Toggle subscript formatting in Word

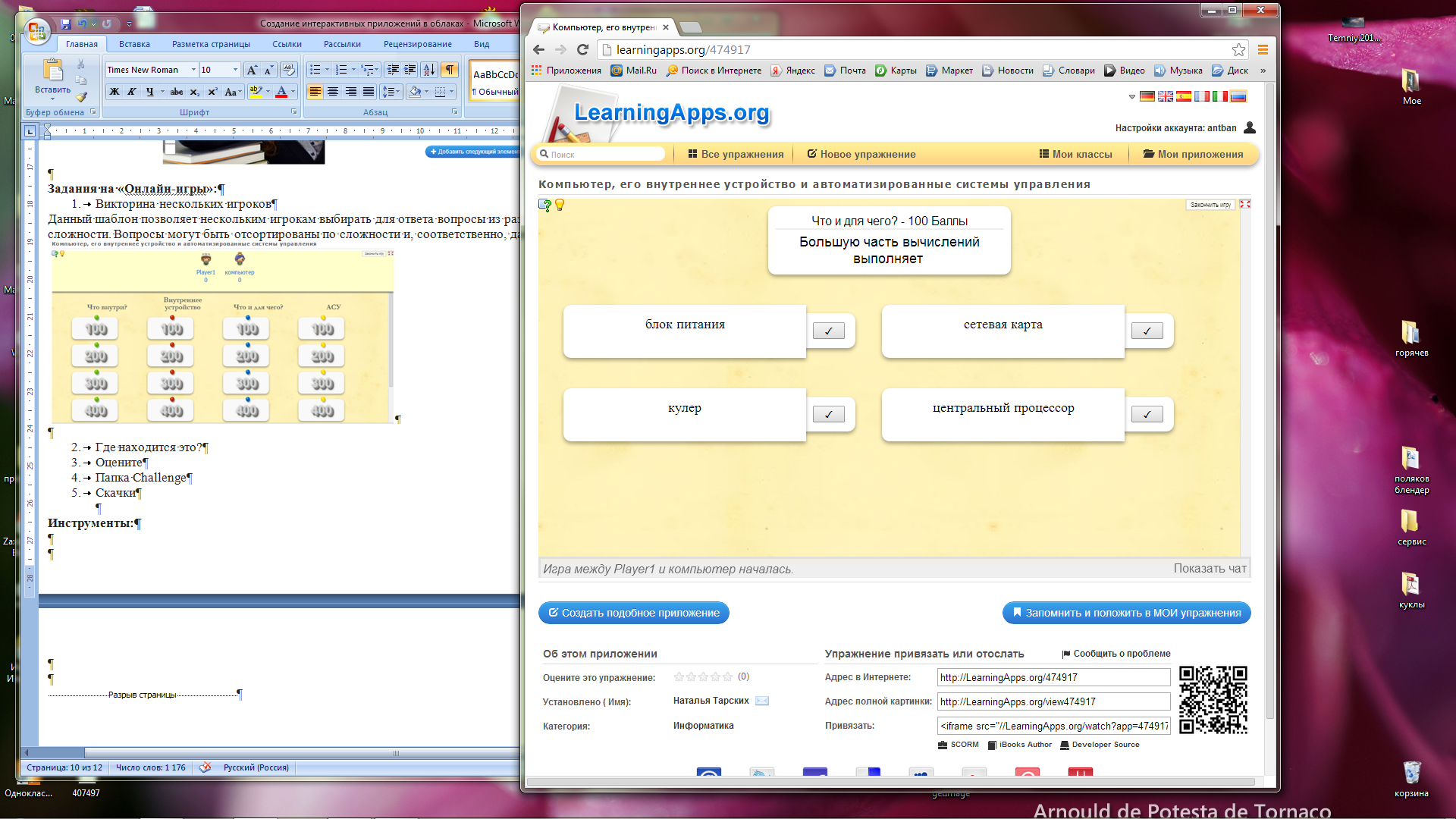[x=195, y=92]
